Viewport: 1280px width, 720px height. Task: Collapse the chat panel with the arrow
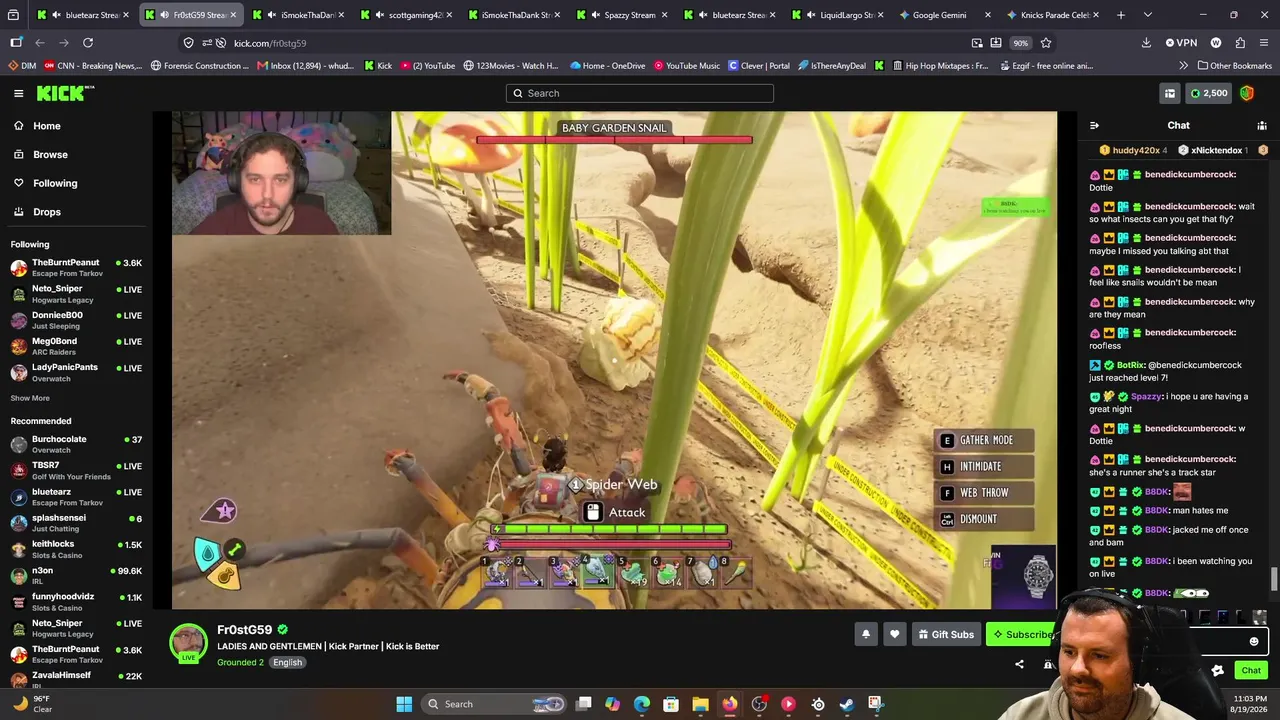click(1094, 125)
